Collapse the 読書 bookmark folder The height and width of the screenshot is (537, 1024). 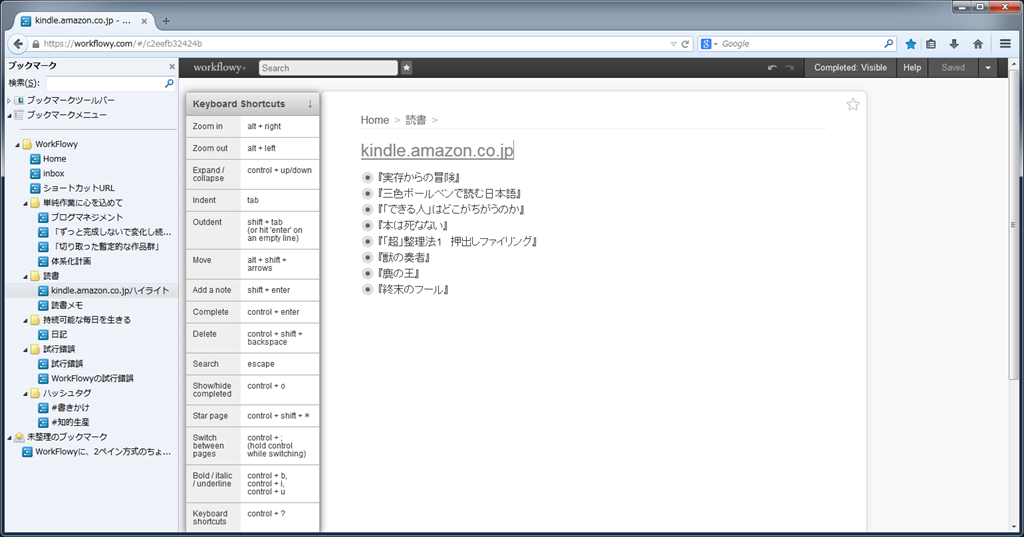click(x=25, y=276)
